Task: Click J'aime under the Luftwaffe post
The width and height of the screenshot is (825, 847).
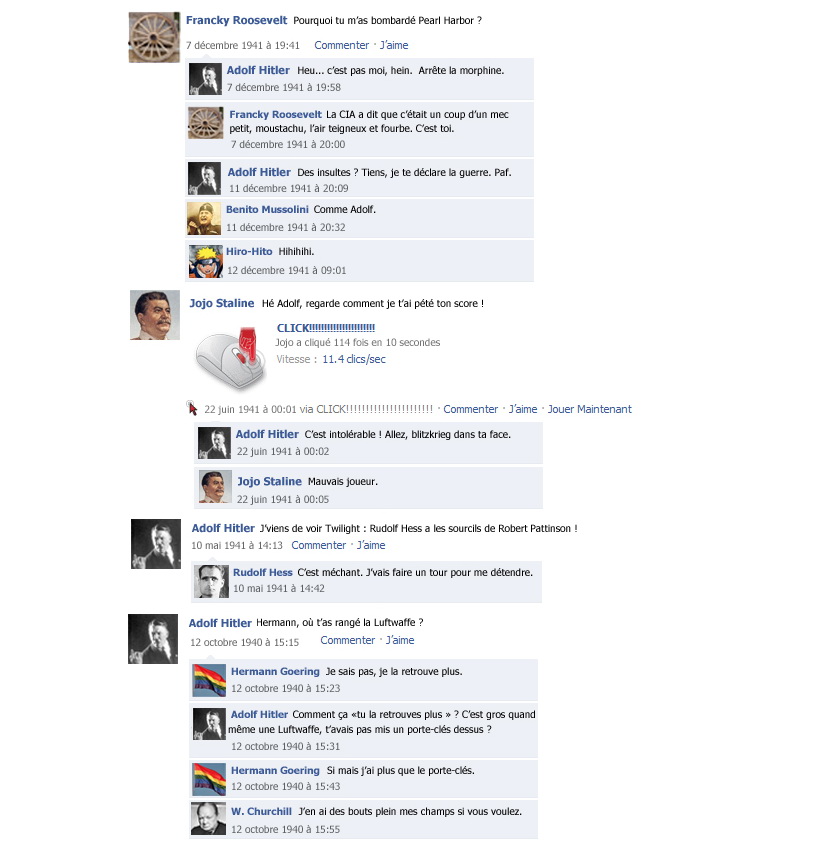Action: [x=400, y=640]
